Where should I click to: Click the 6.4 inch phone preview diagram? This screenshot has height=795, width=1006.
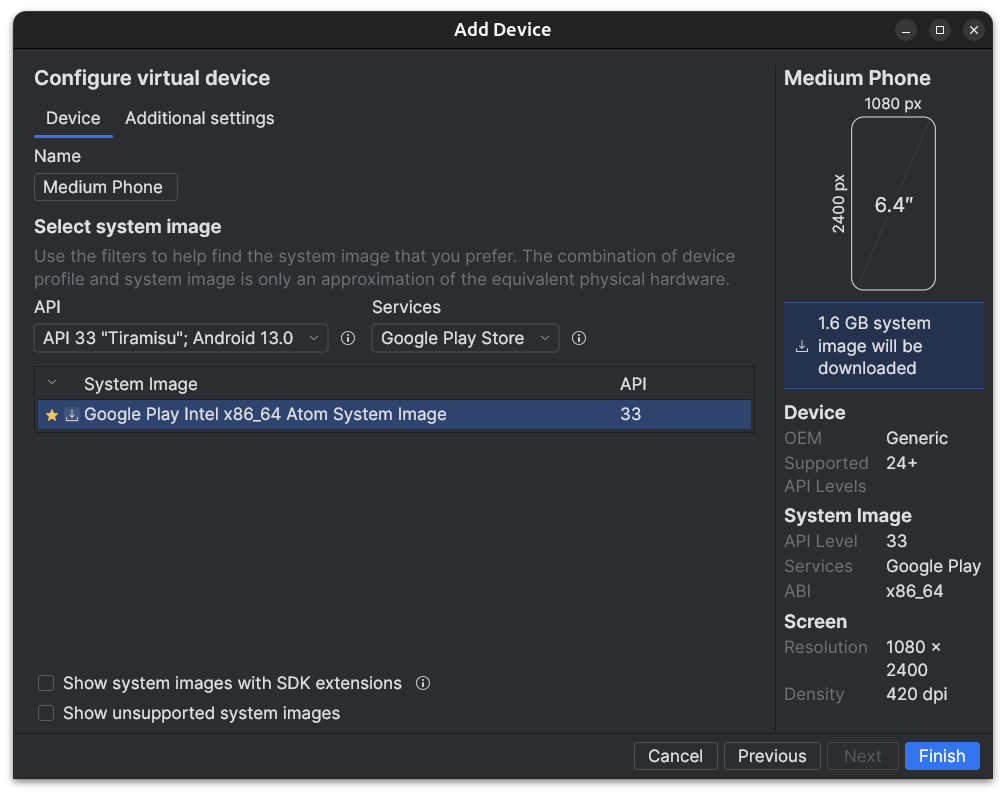[x=893, y=203]
